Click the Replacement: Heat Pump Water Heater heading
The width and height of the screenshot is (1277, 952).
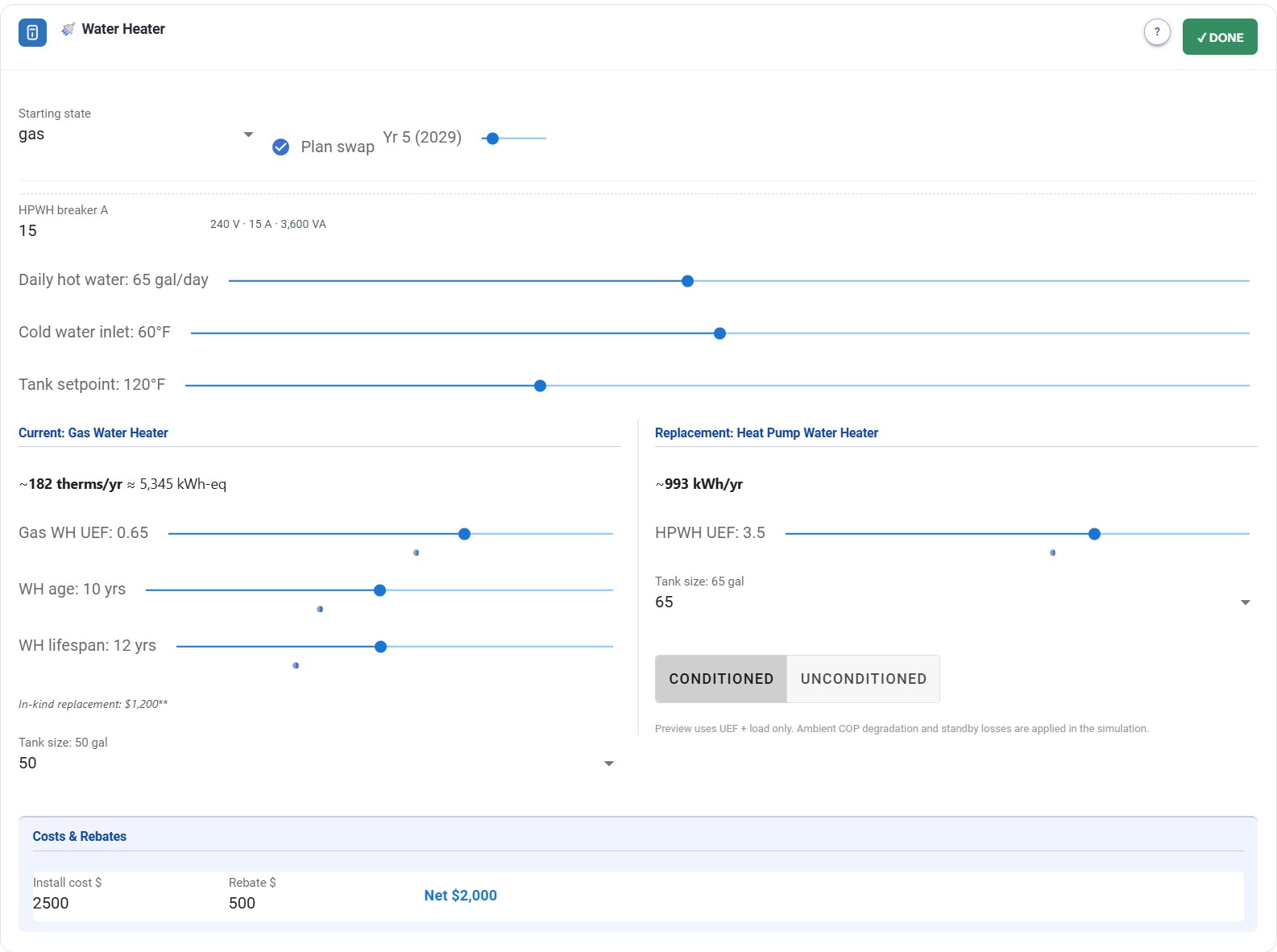click(766, 433)
